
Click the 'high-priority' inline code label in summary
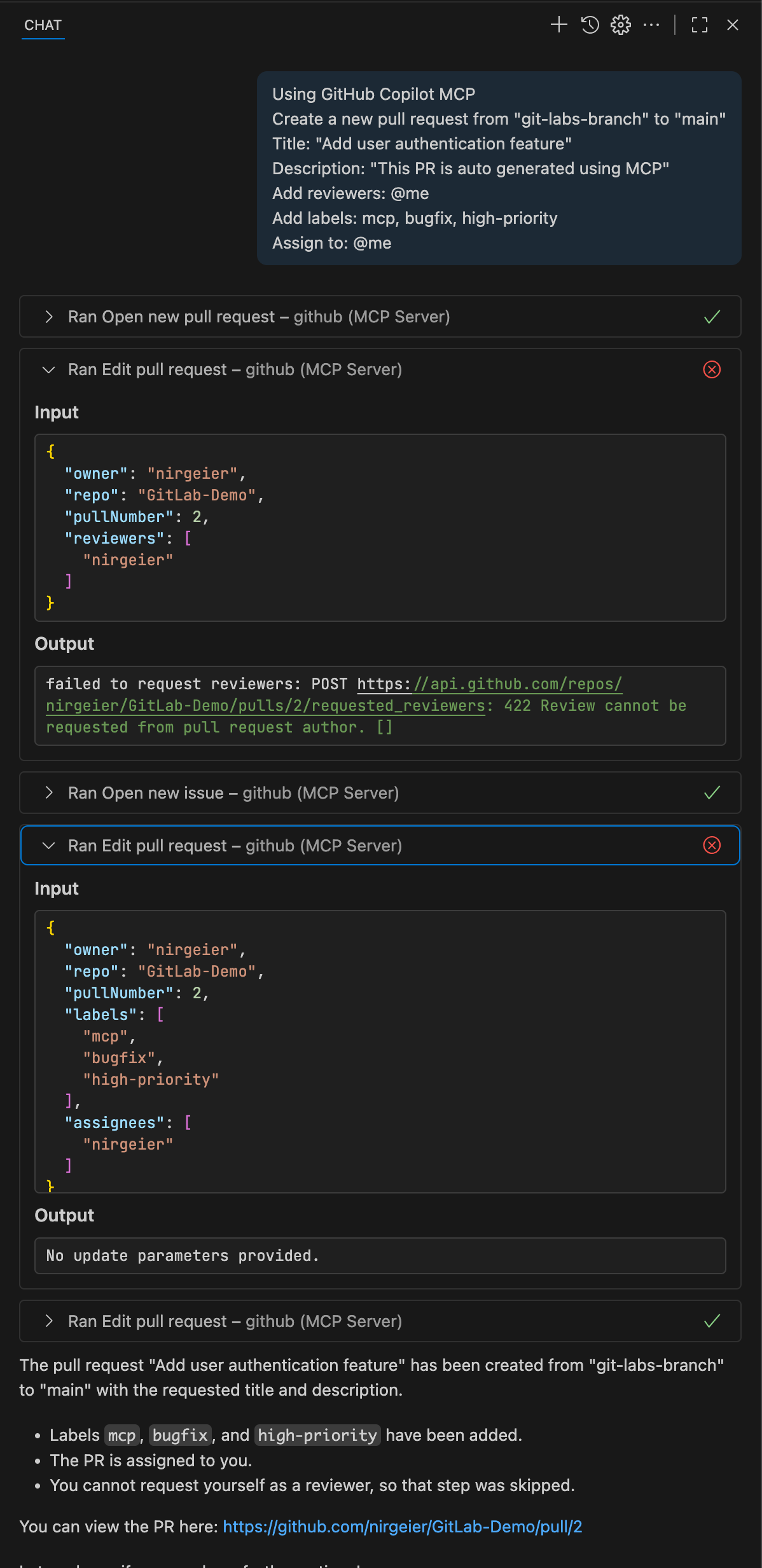(317, 1436)
